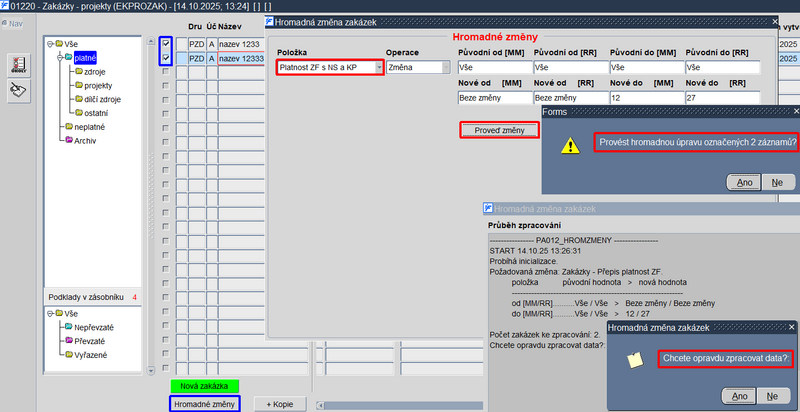Image resolution: width=800 pixels, height=412 pixels.
Task: Click the Dru column header
Action: click(195, 27)
